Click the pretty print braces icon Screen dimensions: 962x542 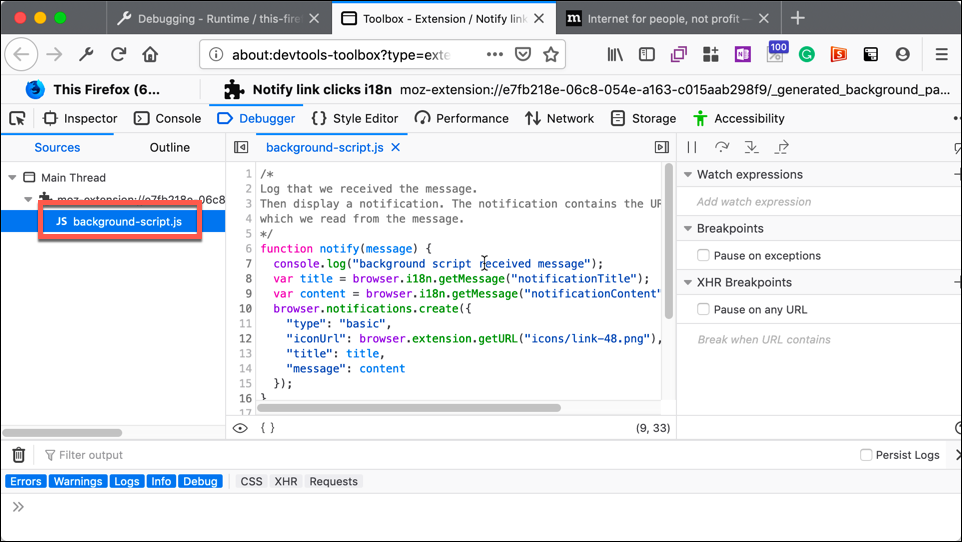[267, 428]
